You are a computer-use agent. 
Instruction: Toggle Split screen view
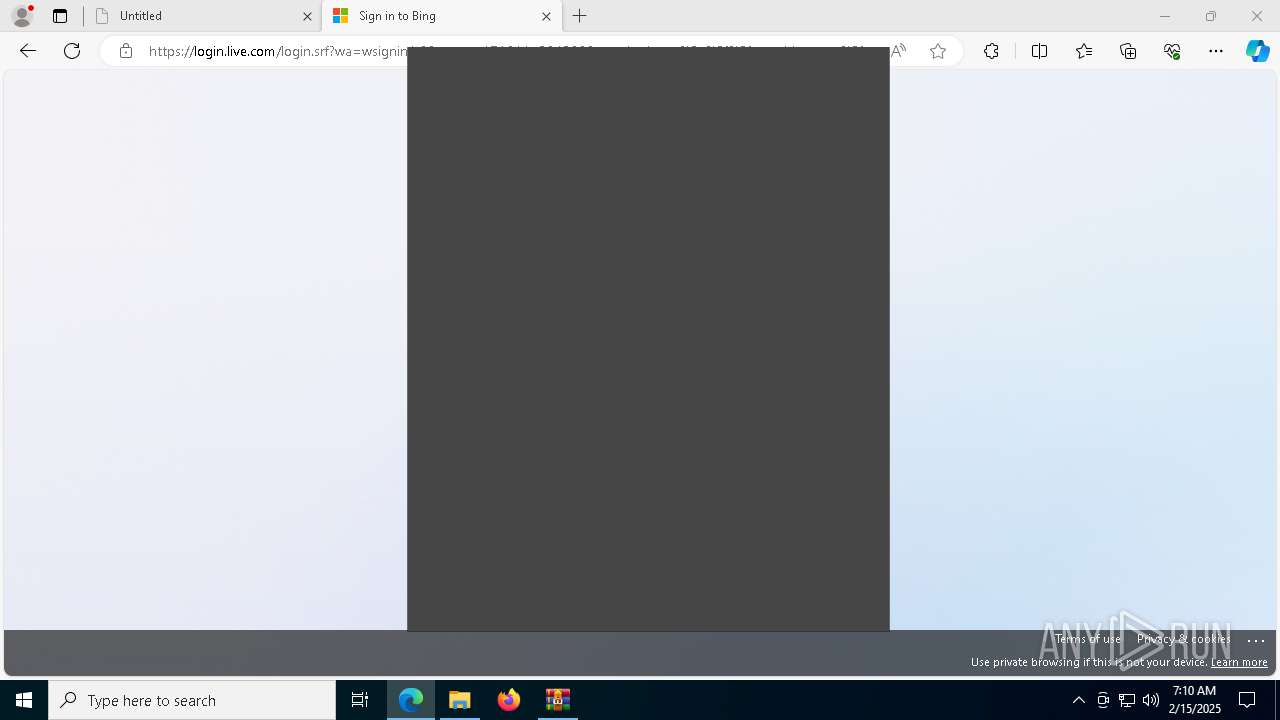click(1039, 51)
